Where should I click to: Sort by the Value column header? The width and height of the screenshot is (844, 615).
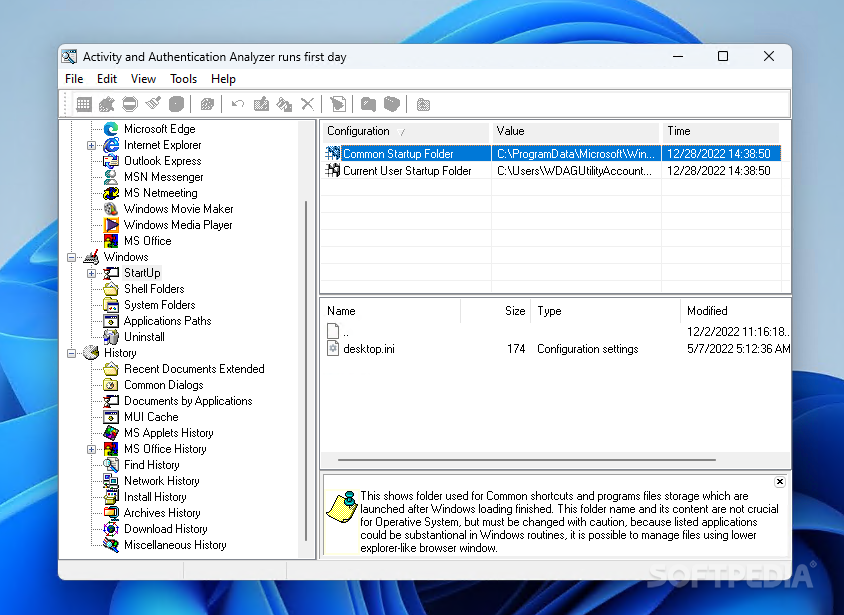(x=575, y=131)
